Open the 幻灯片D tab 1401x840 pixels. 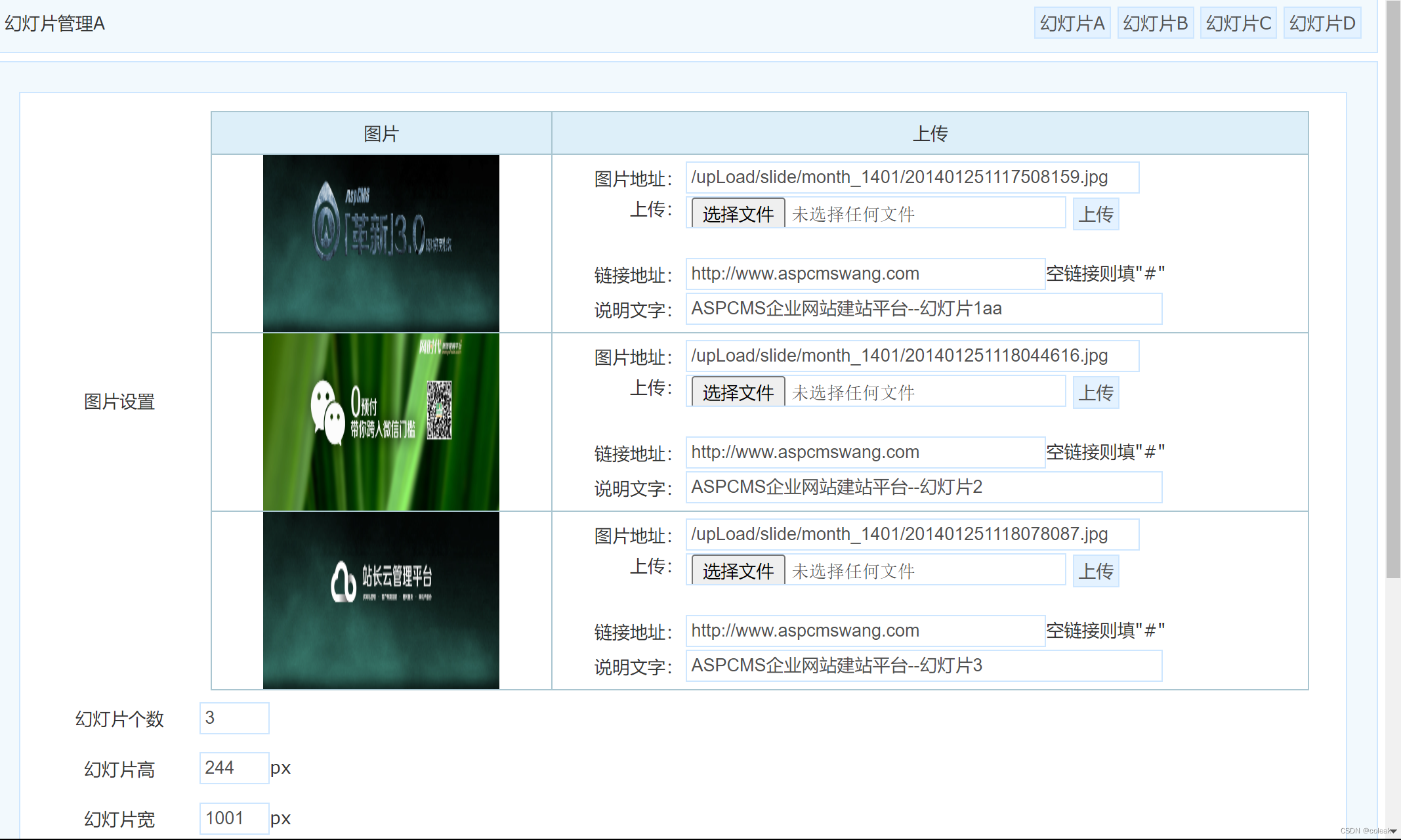[1321, 23]
